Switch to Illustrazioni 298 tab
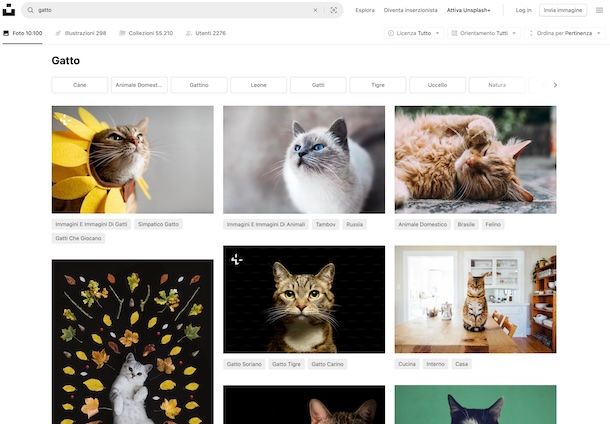This screenshot has width=610, height=424. pyautogui.click(x=81, y=33)
